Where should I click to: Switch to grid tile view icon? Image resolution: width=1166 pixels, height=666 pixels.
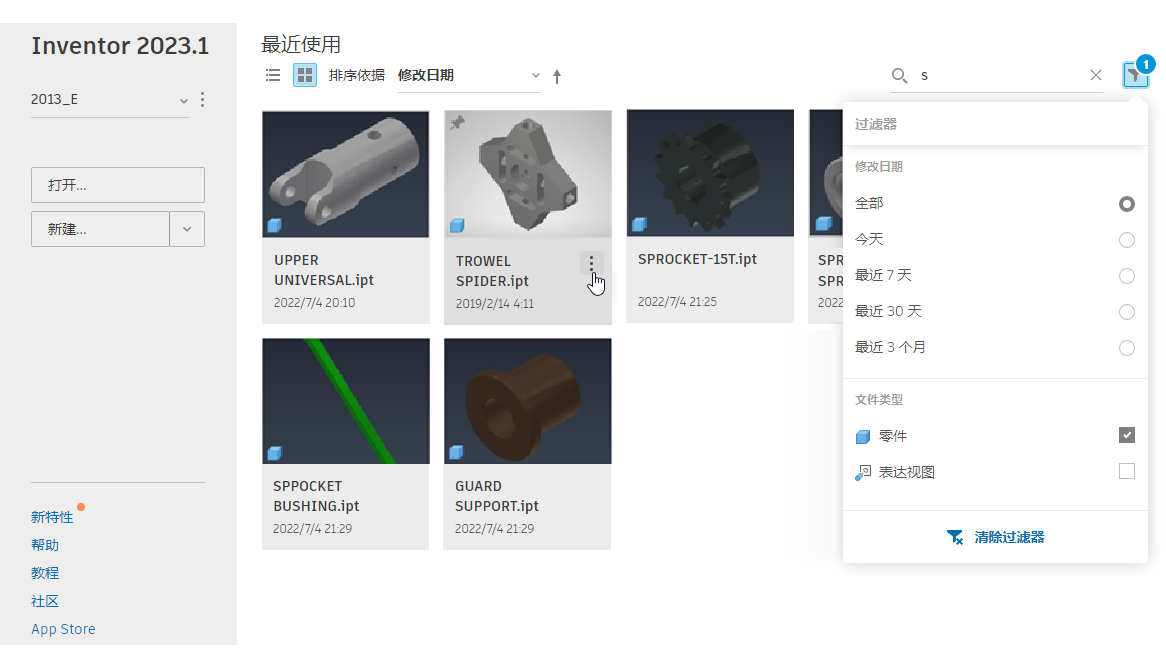[305, 75]
